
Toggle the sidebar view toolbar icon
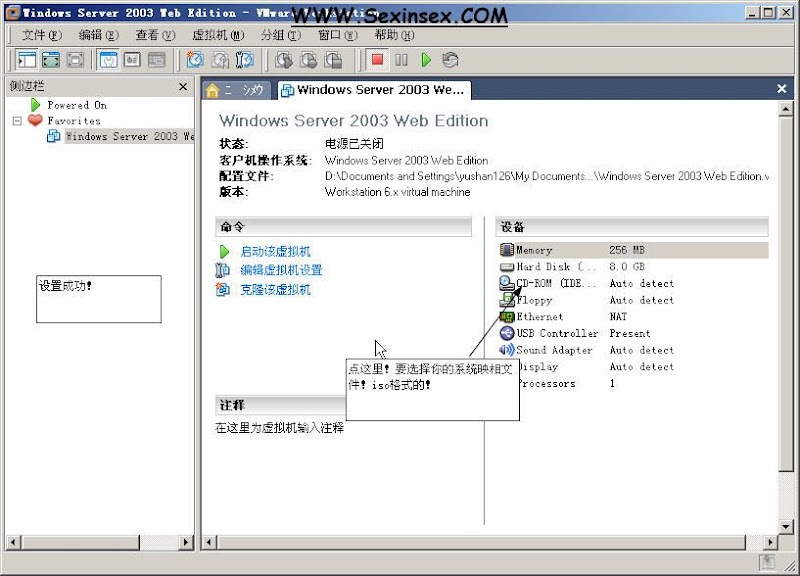[27, 60]
